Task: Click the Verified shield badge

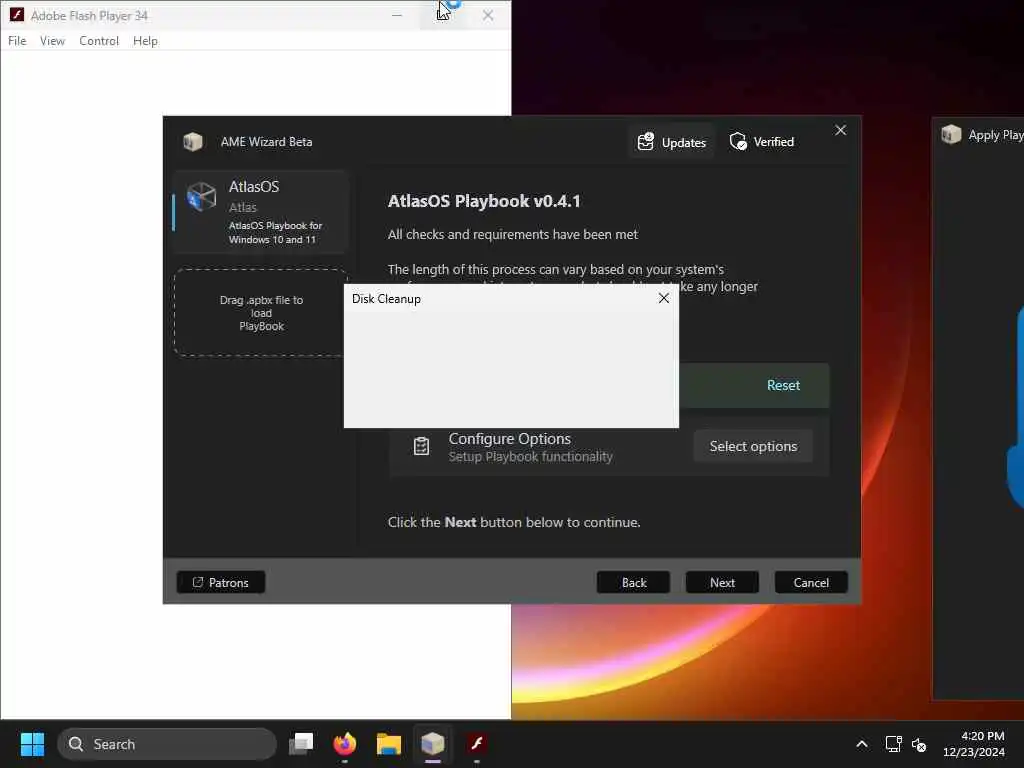Action: pos(761,142)
